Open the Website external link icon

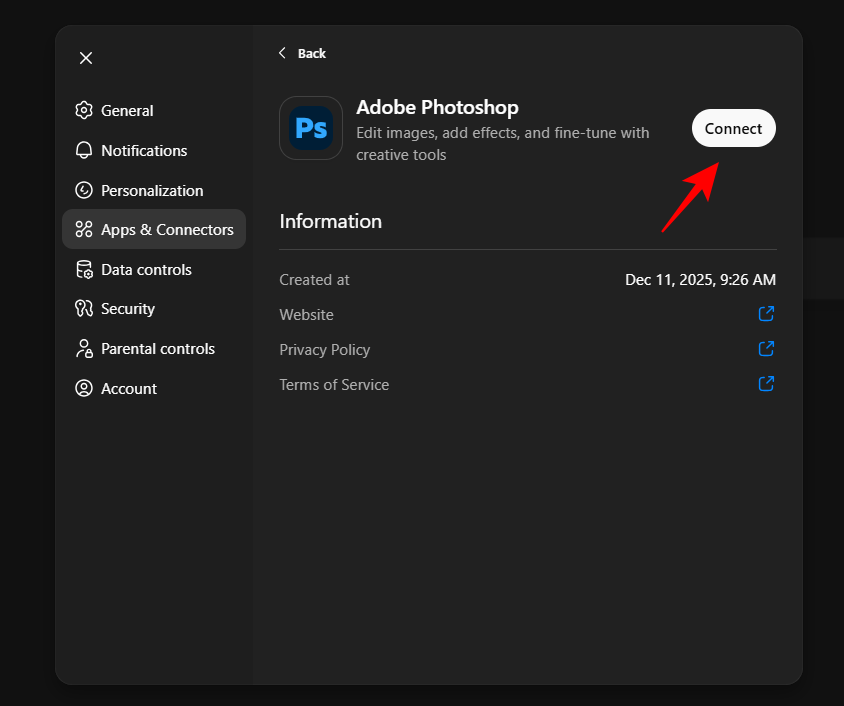point(766,314)
